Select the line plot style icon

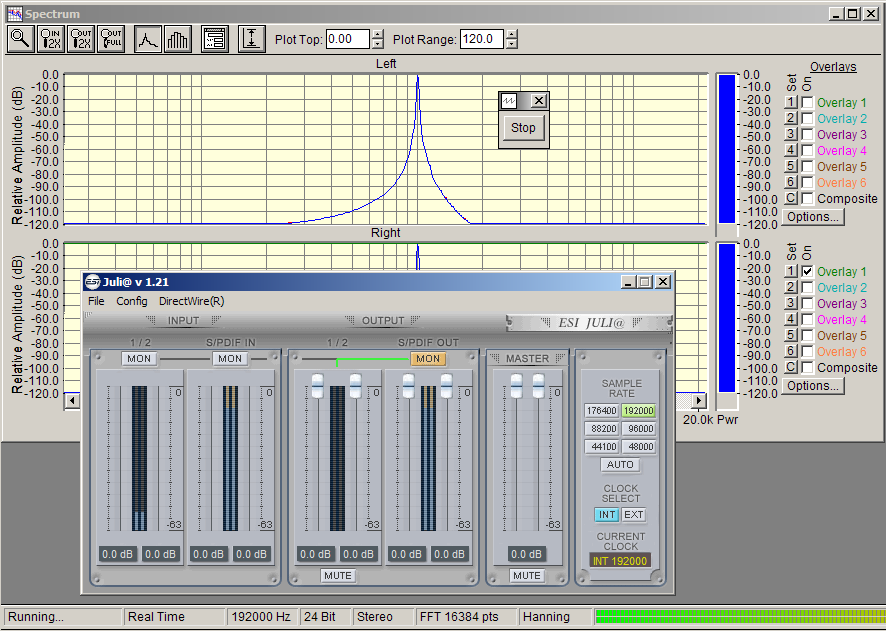148,39
